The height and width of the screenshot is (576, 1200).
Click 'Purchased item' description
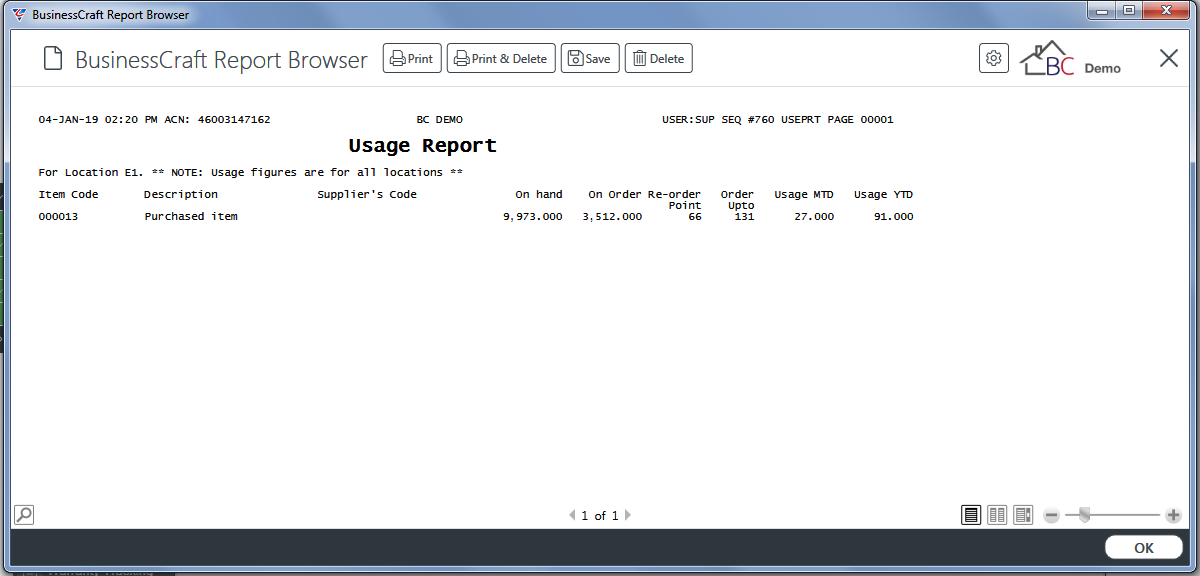(191, 216)
